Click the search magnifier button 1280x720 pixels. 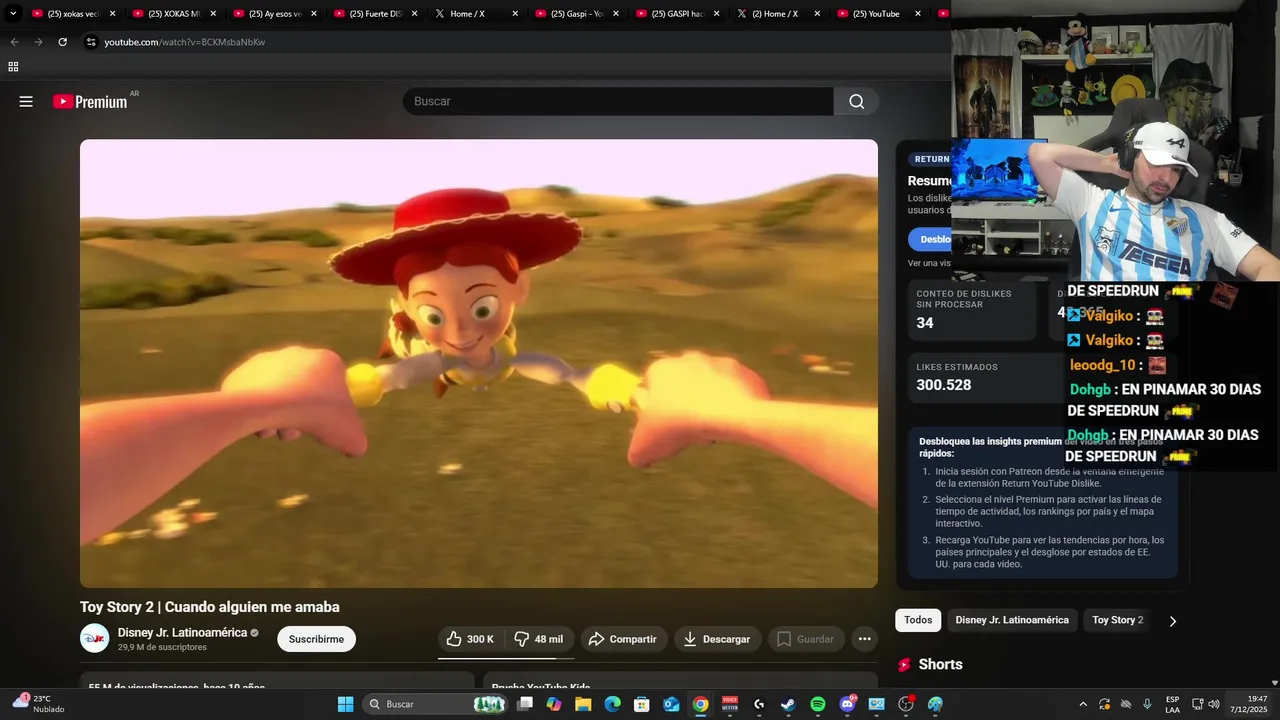click(856, 101)
